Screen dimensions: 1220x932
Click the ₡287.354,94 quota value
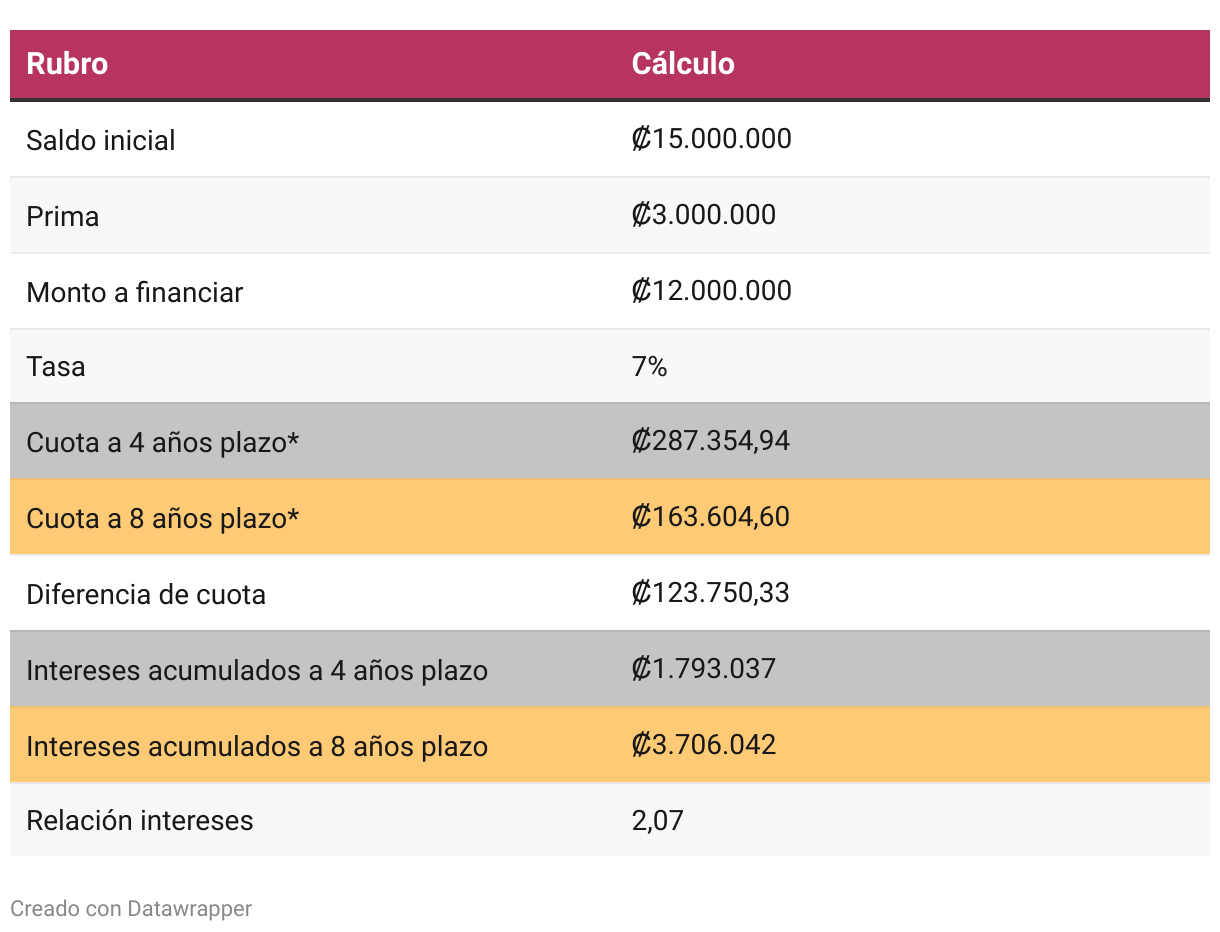pos(710,441)
